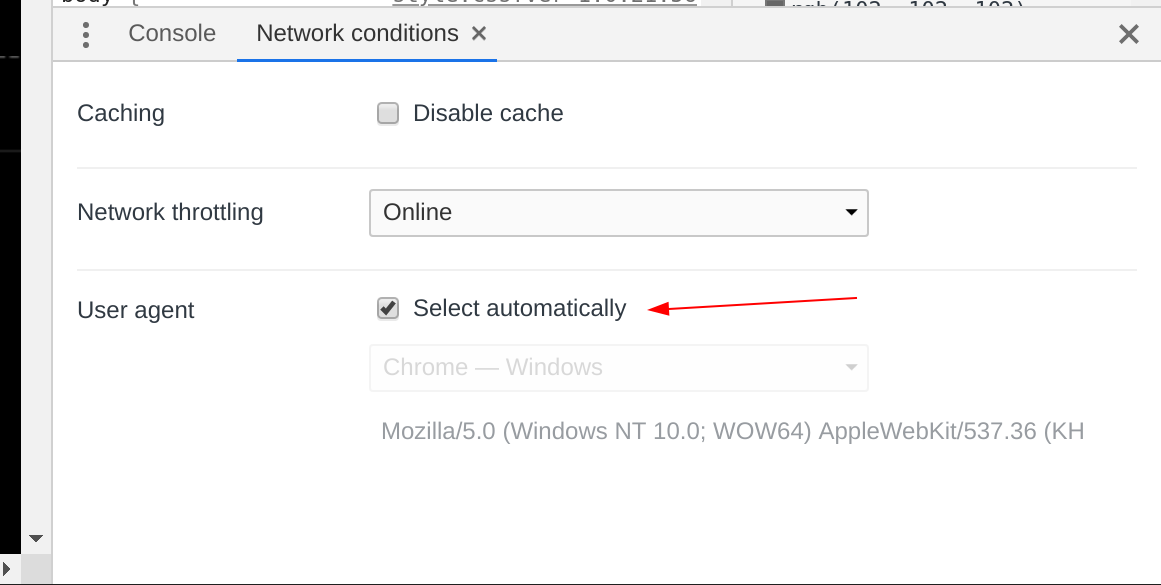Image resolution: width=1161 pixels, height=585 pixels.
Task: Open the Online network throttling selector
Action: tap(618, 212)
